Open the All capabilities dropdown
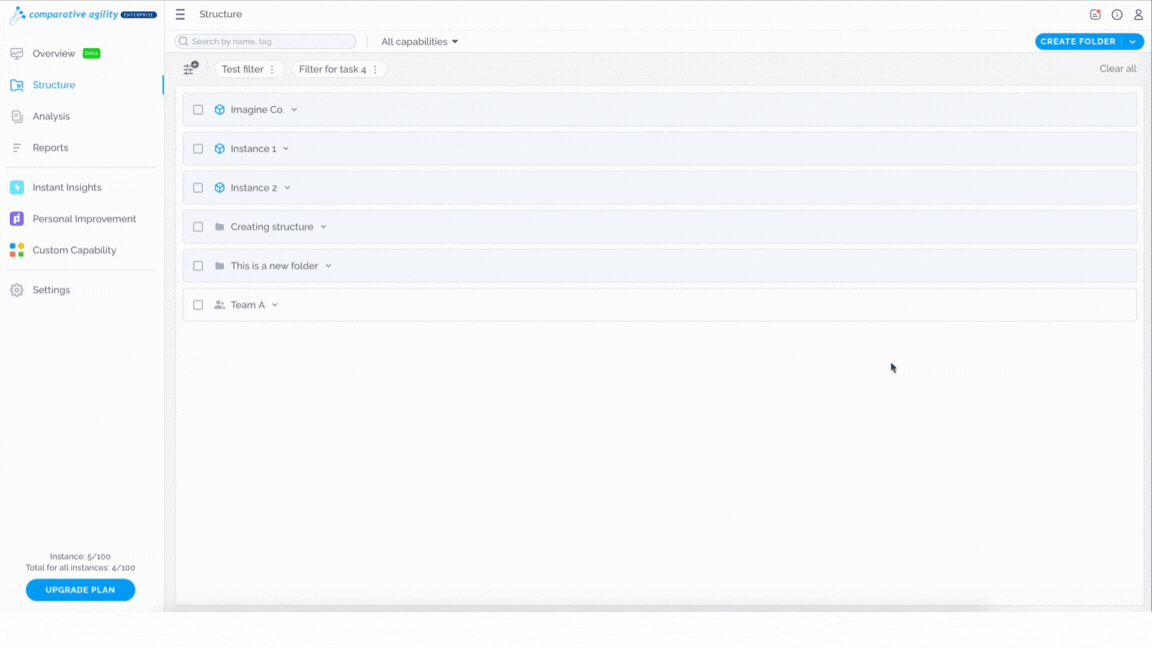 [420, 41]
